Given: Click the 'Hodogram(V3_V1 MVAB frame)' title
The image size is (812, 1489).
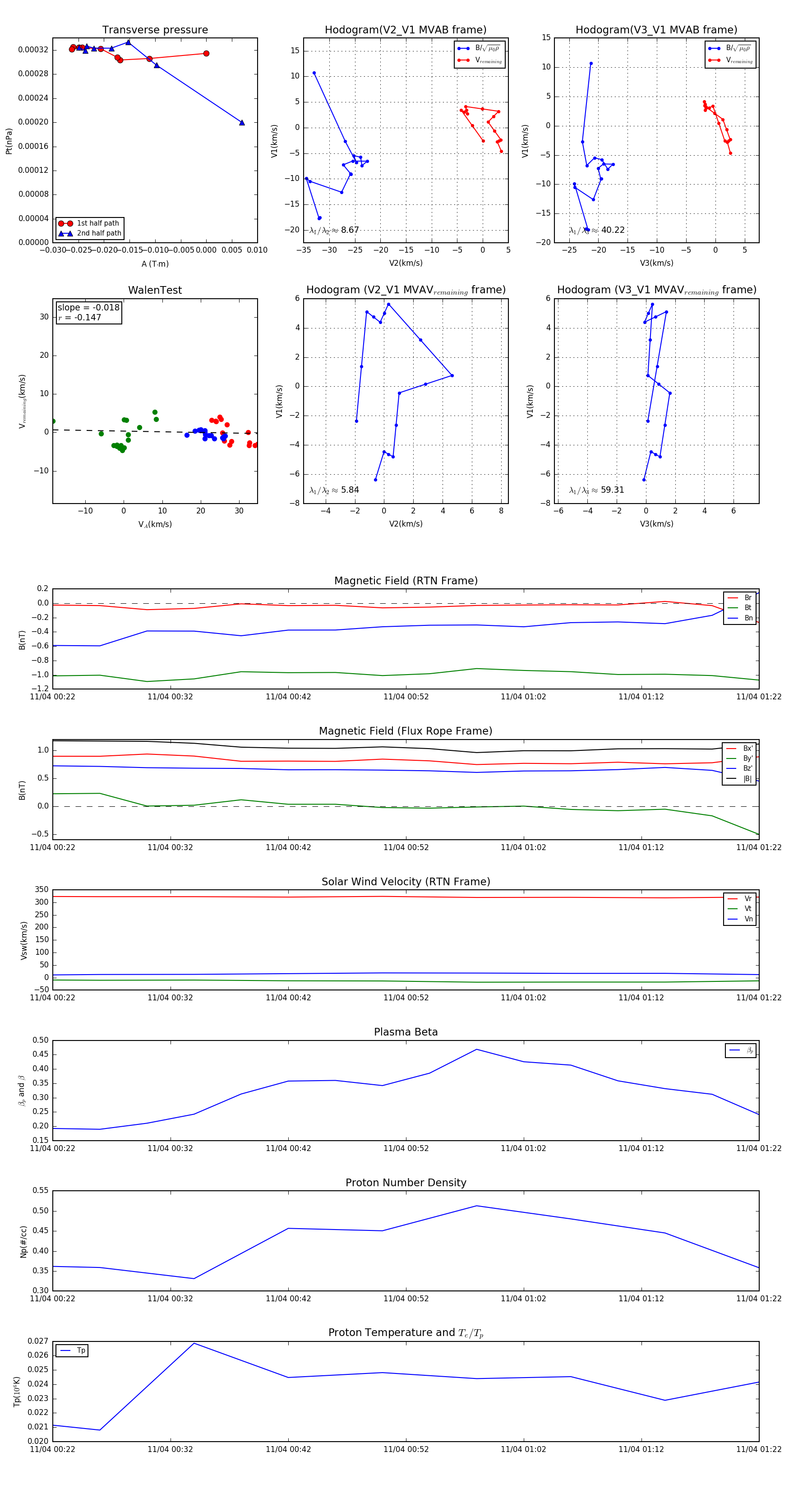Looking at the screenshot, I should point(656,30).
